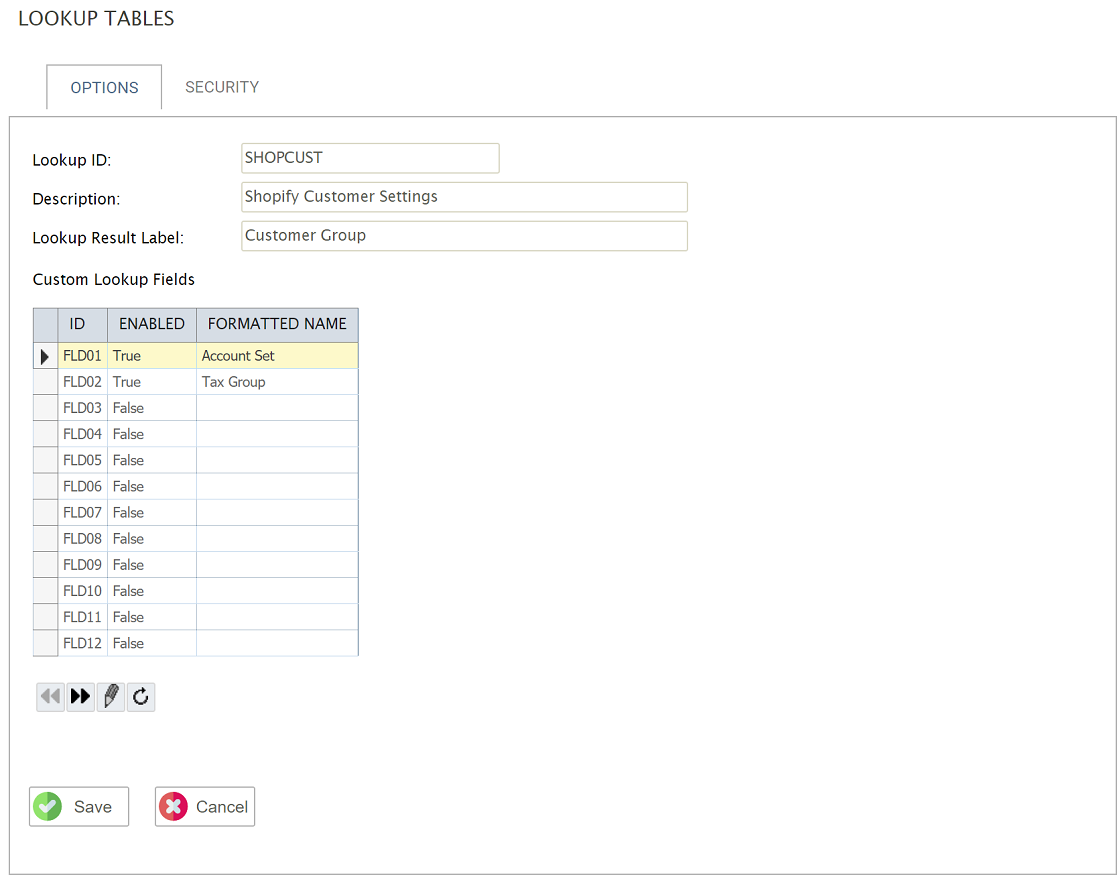1119x883 pixels.
Task: Switch to the Security tab
Action: pyautogui.click(x=222, y=87)
